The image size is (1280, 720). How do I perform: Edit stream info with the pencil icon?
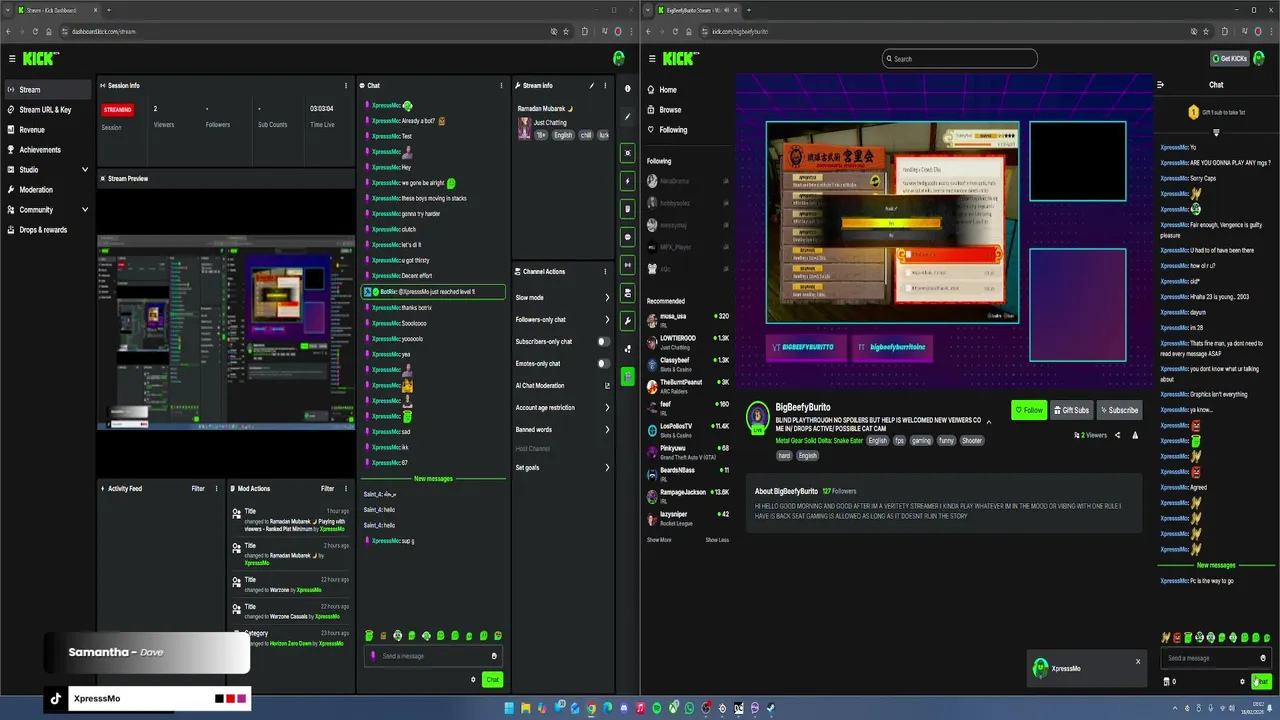[x=592, y=86]
